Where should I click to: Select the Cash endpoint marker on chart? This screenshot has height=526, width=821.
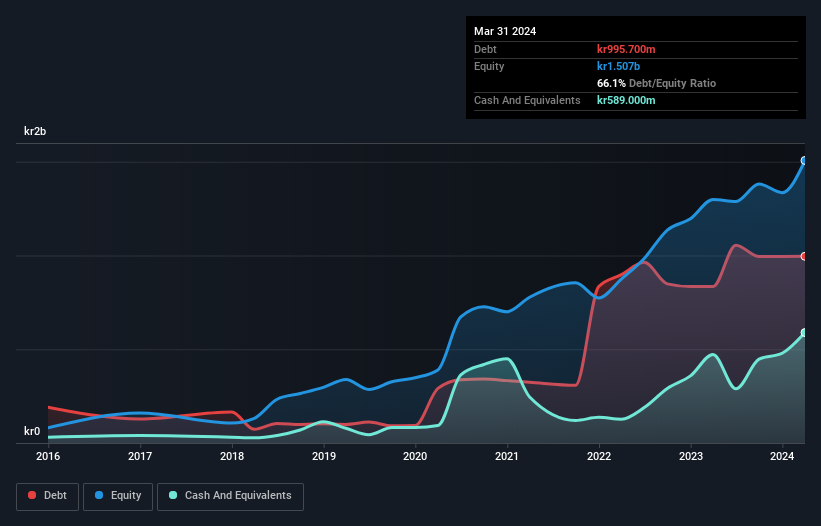tap(804, 333)
